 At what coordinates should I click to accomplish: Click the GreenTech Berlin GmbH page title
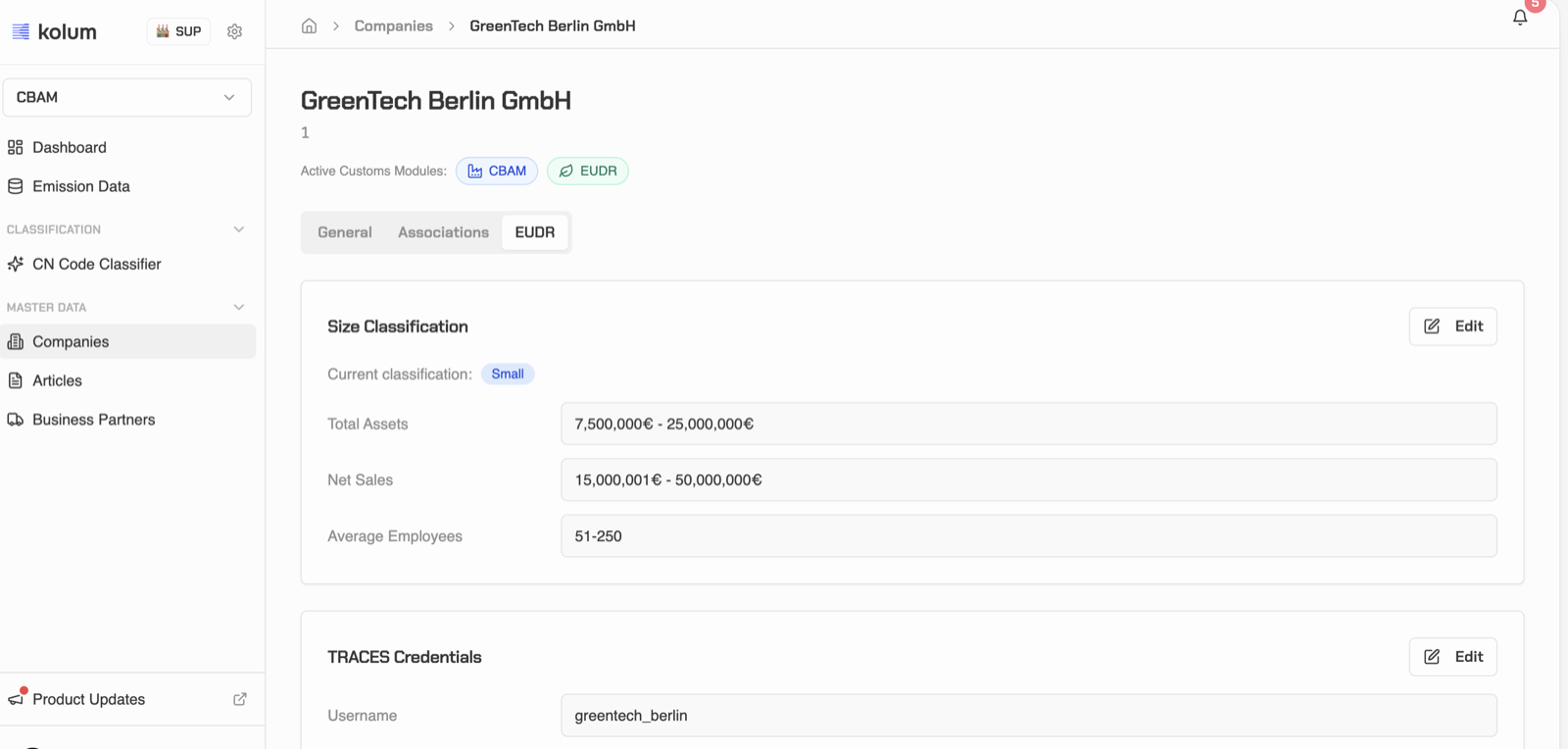(x=436, y=100)
